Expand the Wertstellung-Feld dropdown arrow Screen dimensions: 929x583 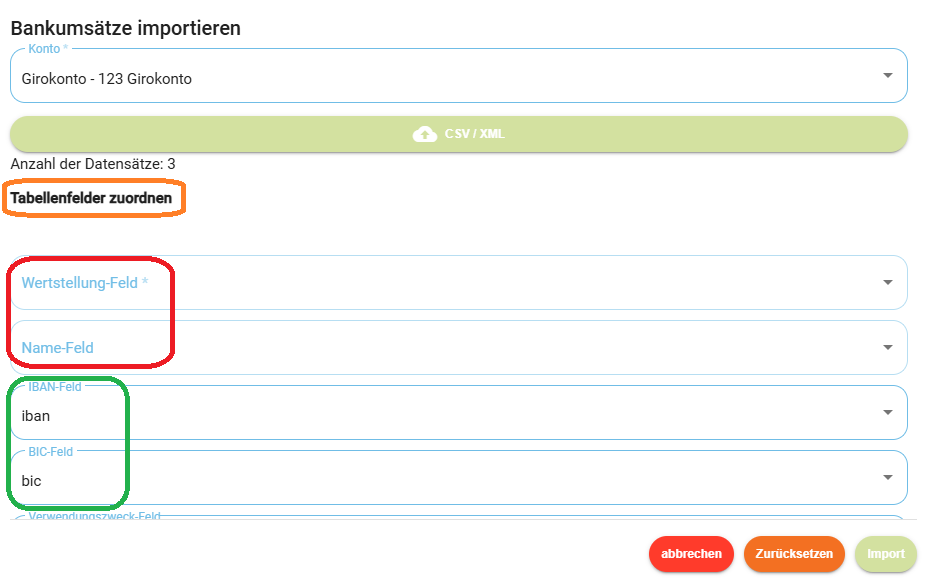click(x=888, y=283)
